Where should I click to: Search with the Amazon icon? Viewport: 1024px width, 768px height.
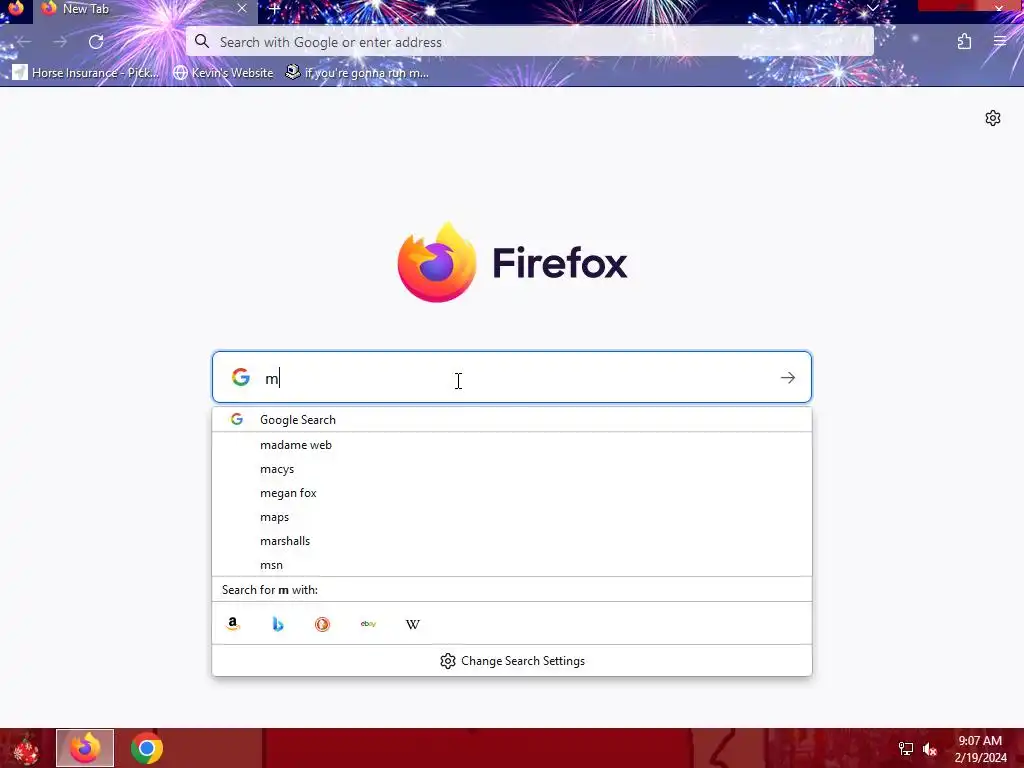pos(232,624)
